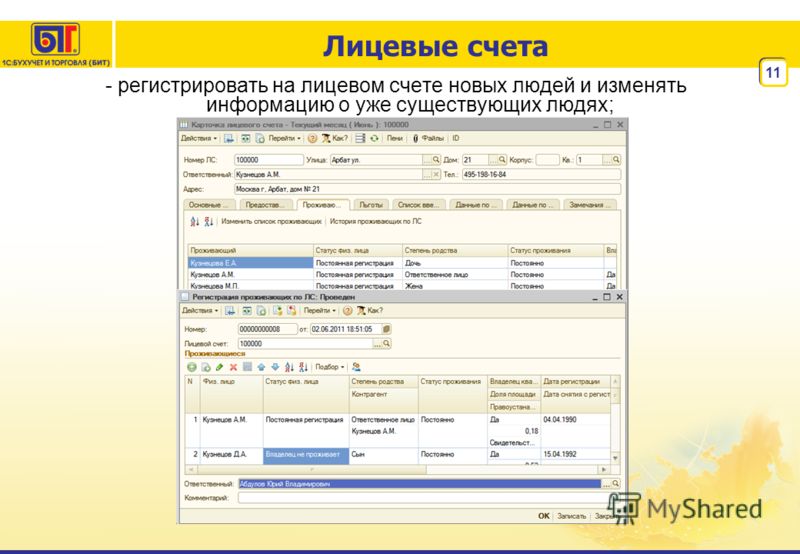Viewport: 800px width, 554px height.
Task: Click help question-mark icon in Регистрация проживающих toolbar
Action: point(347,310)
